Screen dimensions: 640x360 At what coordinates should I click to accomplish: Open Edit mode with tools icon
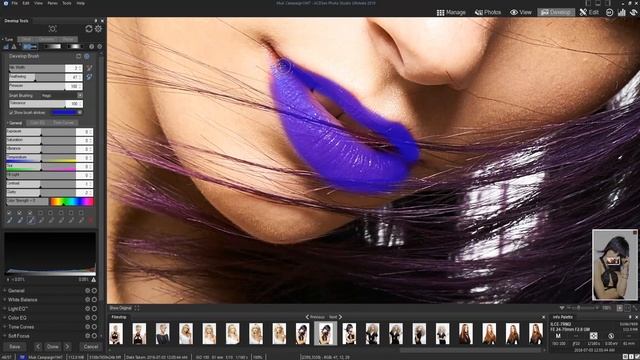(589, 12)
